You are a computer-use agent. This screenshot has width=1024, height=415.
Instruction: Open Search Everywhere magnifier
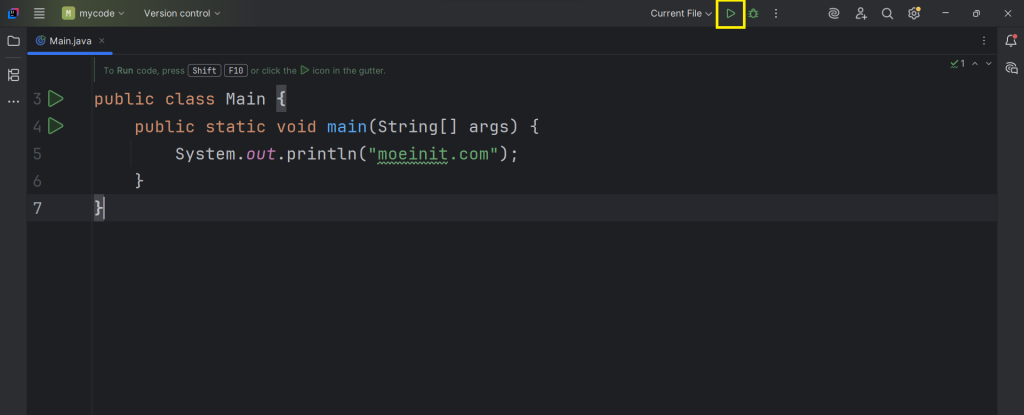point(887,13)
